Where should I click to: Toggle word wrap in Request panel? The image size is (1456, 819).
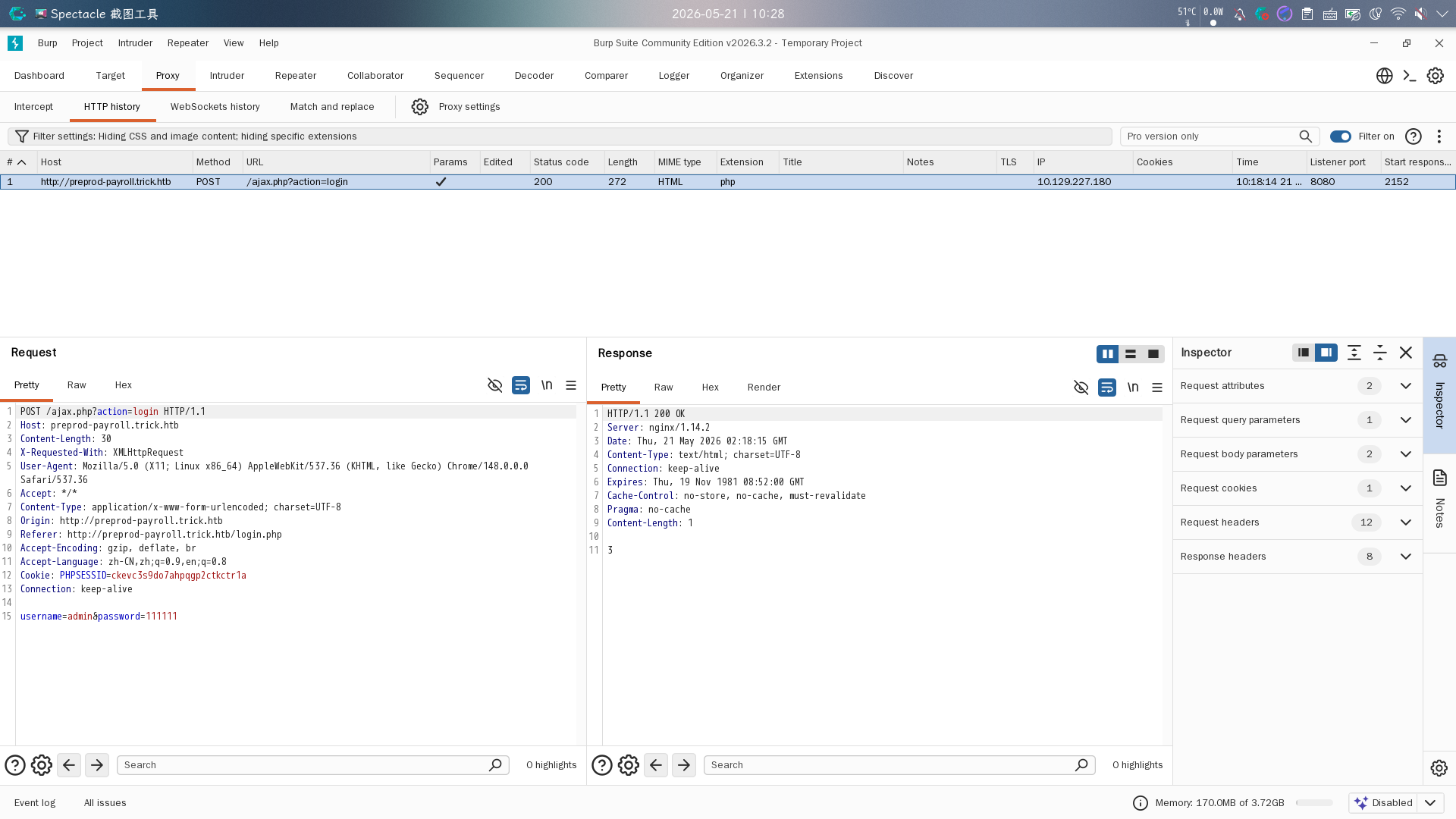tap(521, 385)
